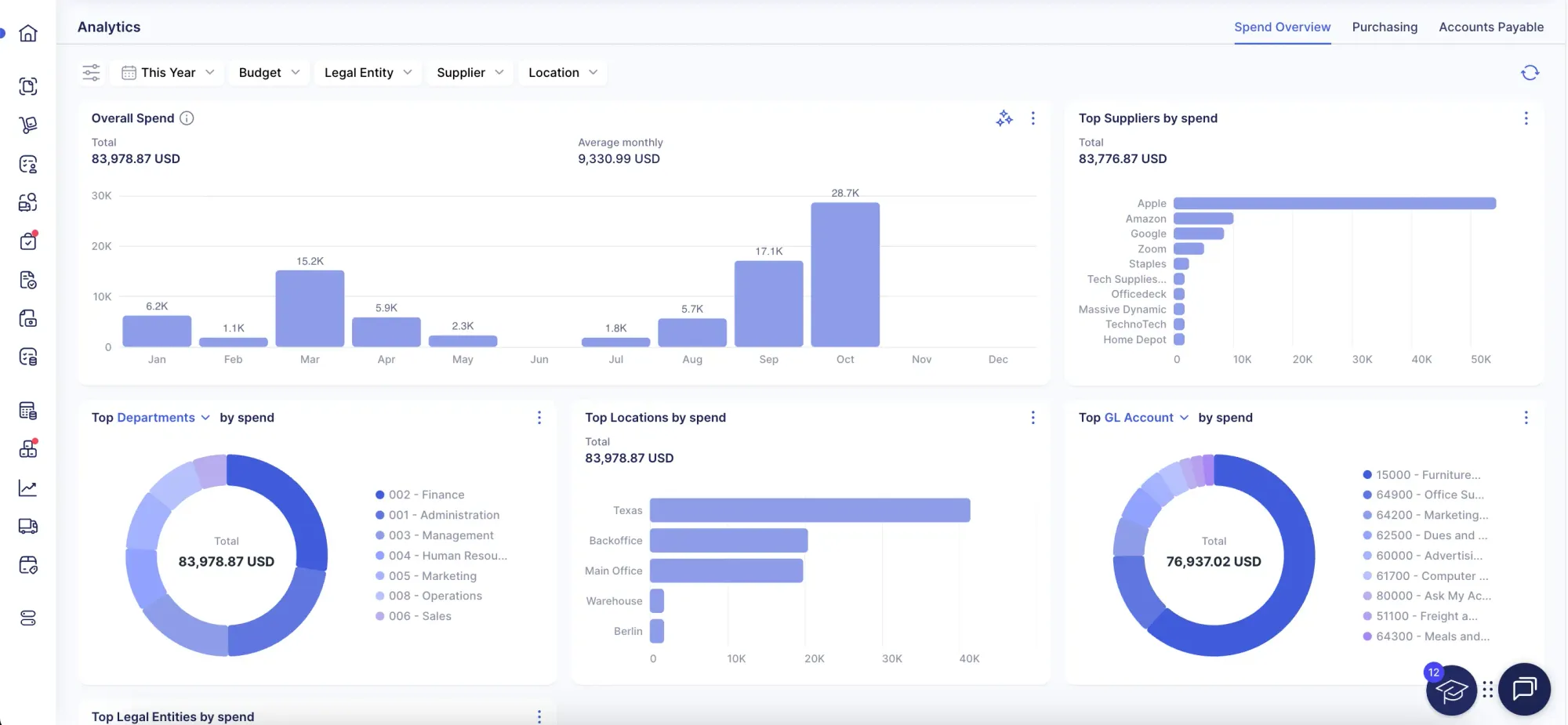
Task: Toggle the 002 - Finance legend item
Action: [x=426, y=495]
